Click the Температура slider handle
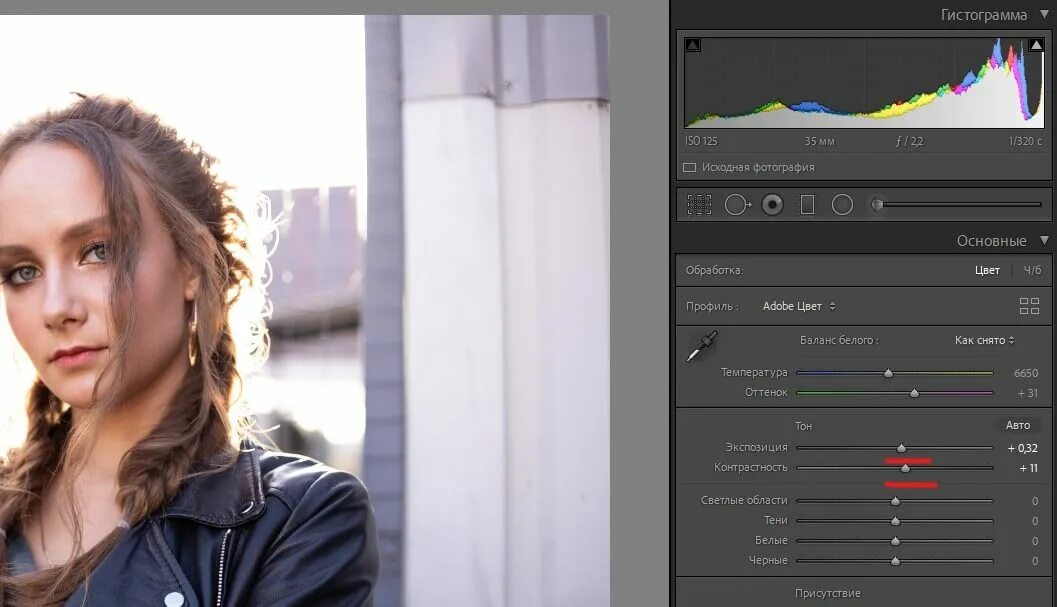The width and height of the screenshot is (1057, 607). pos(888,373)
